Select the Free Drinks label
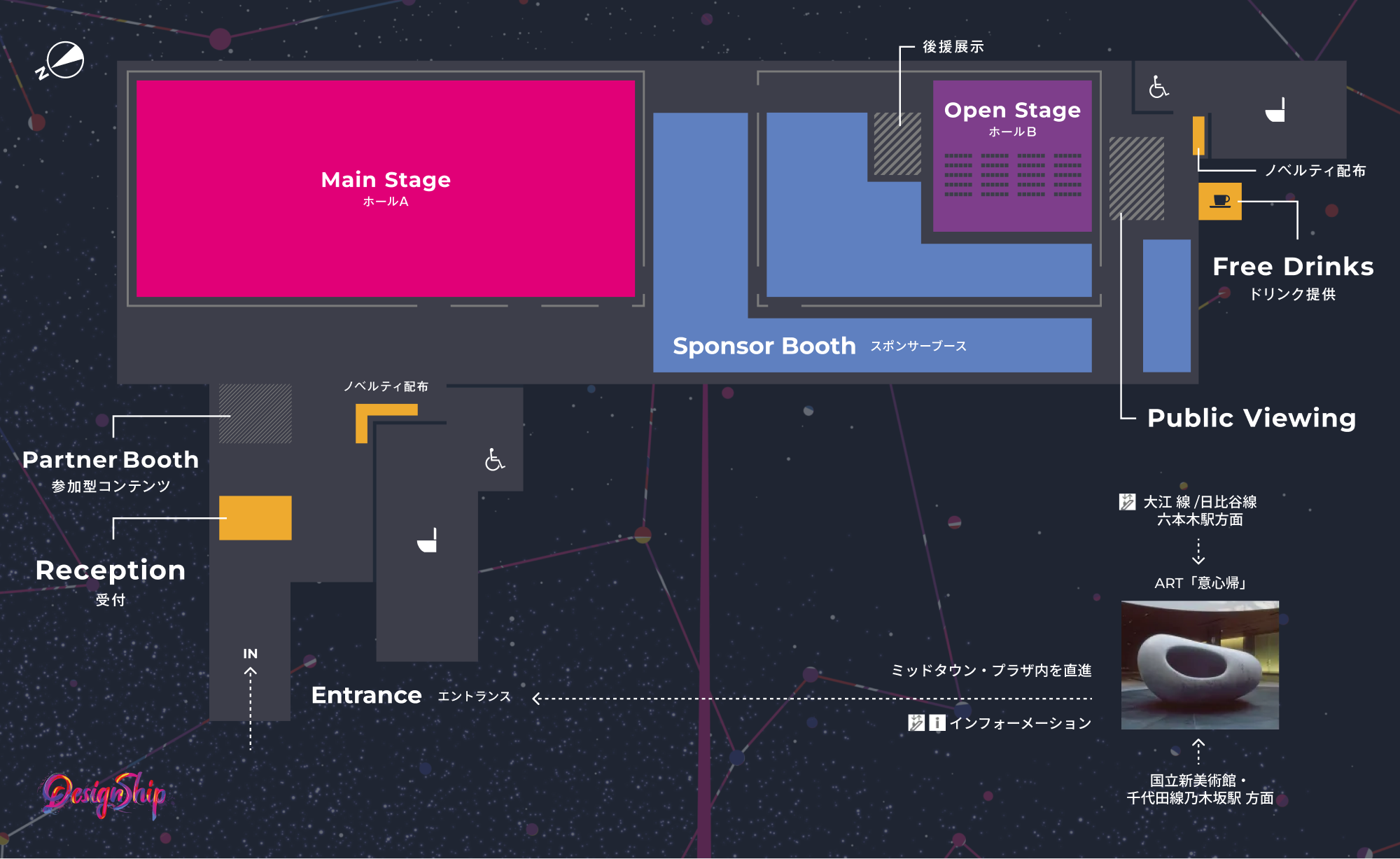Image resolution: width=1400 pixels, height=859 pixels. pyautogui.click(x=1291, y=267)
